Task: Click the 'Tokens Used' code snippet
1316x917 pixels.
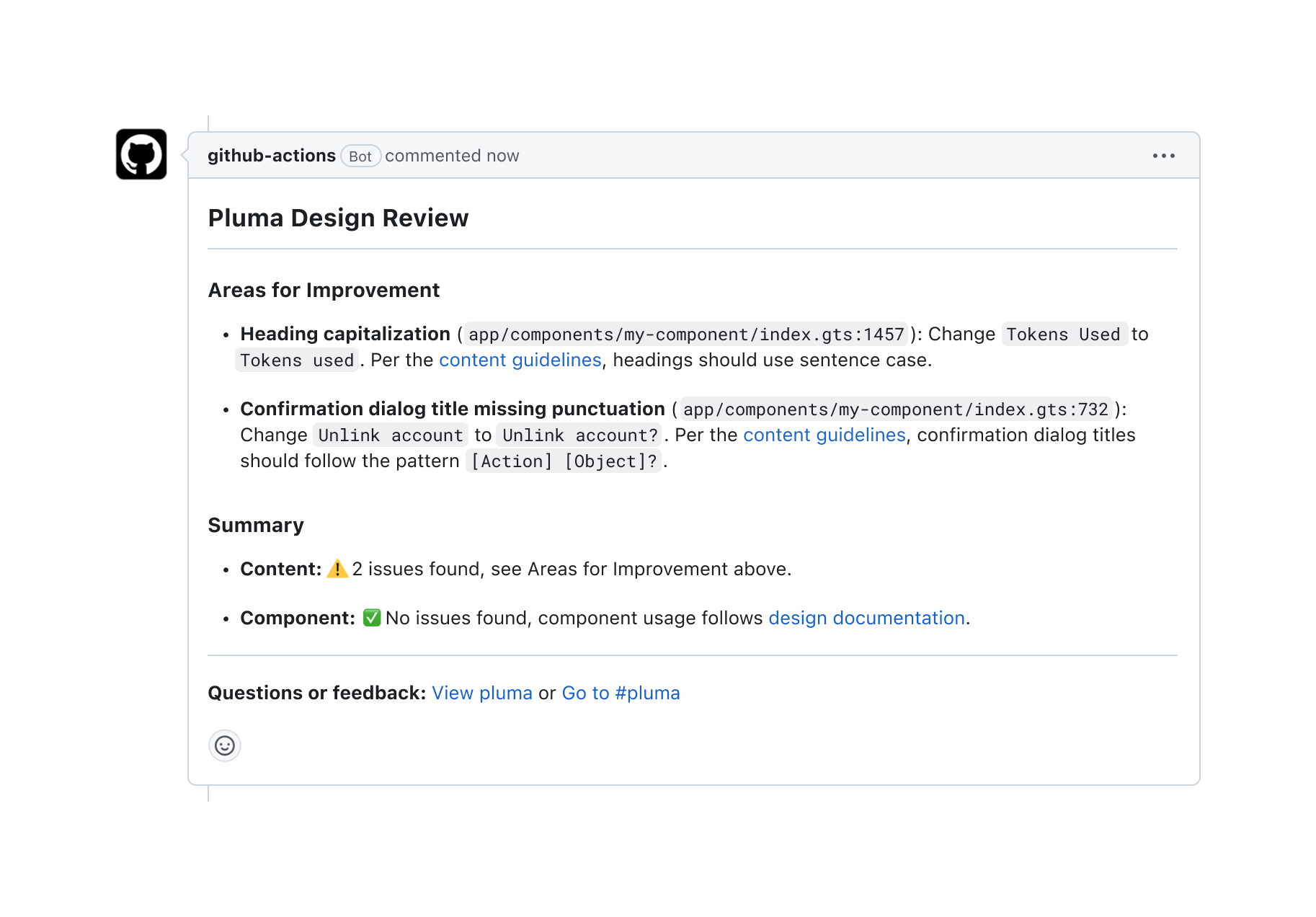Action: point(1064,335)
